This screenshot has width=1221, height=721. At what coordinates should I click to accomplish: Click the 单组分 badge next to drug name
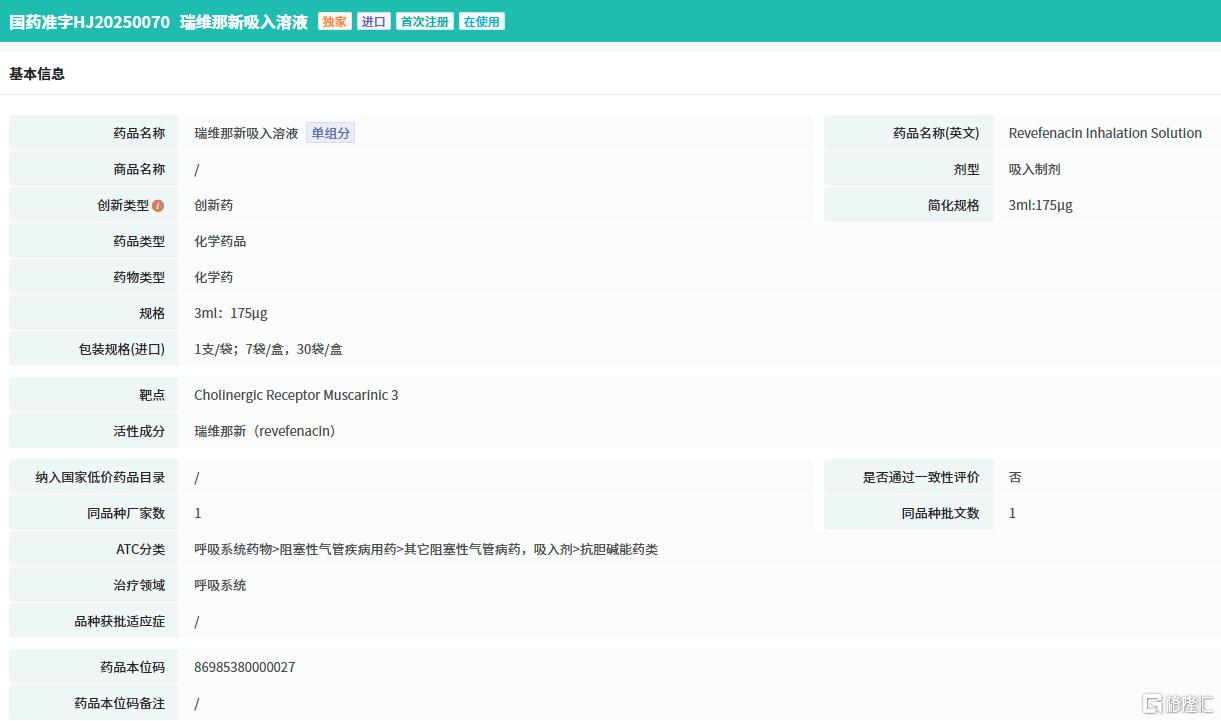tap(330, 133)
